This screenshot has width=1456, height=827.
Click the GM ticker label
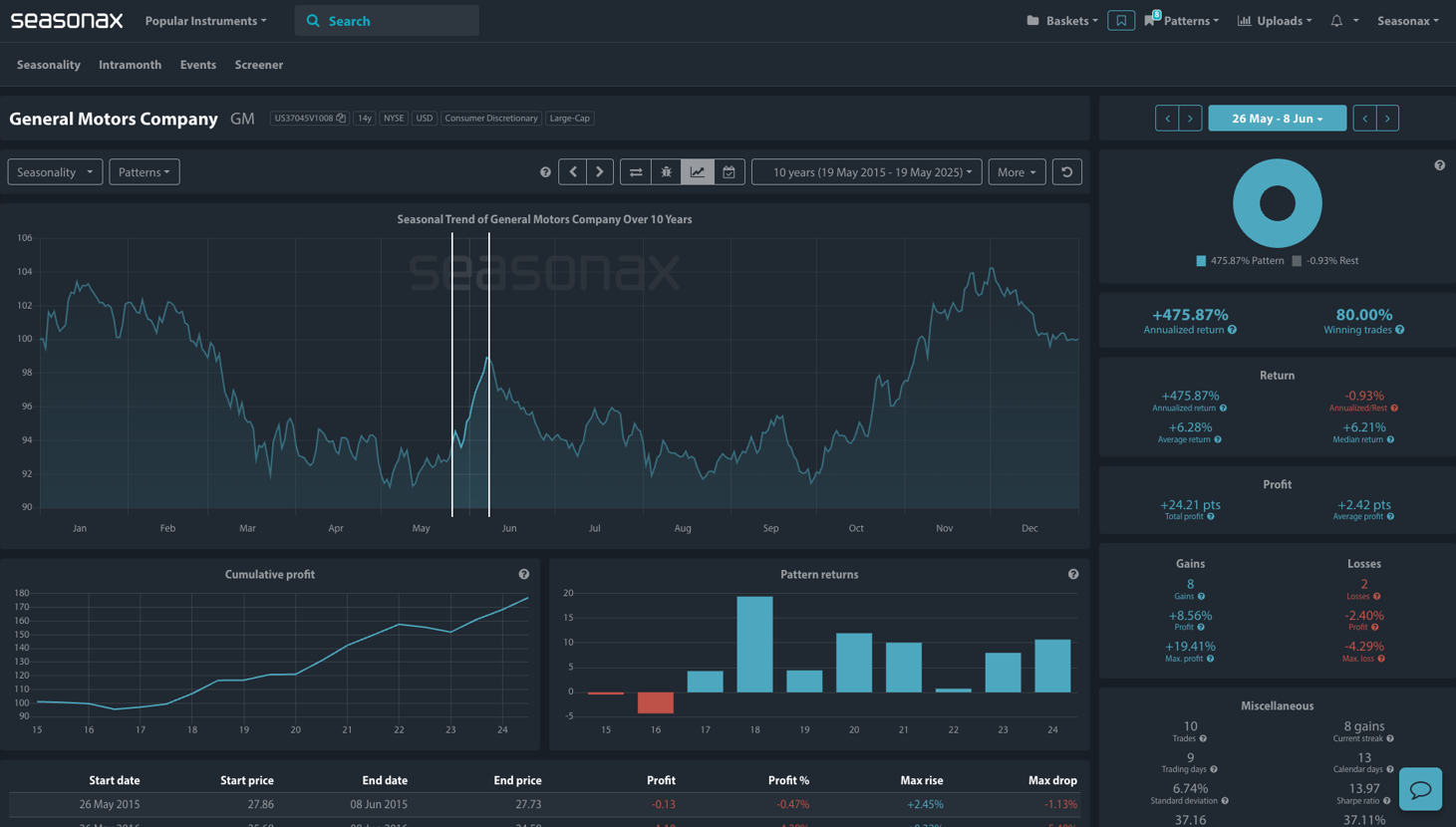pyautogui.click(x=242, y=119)
